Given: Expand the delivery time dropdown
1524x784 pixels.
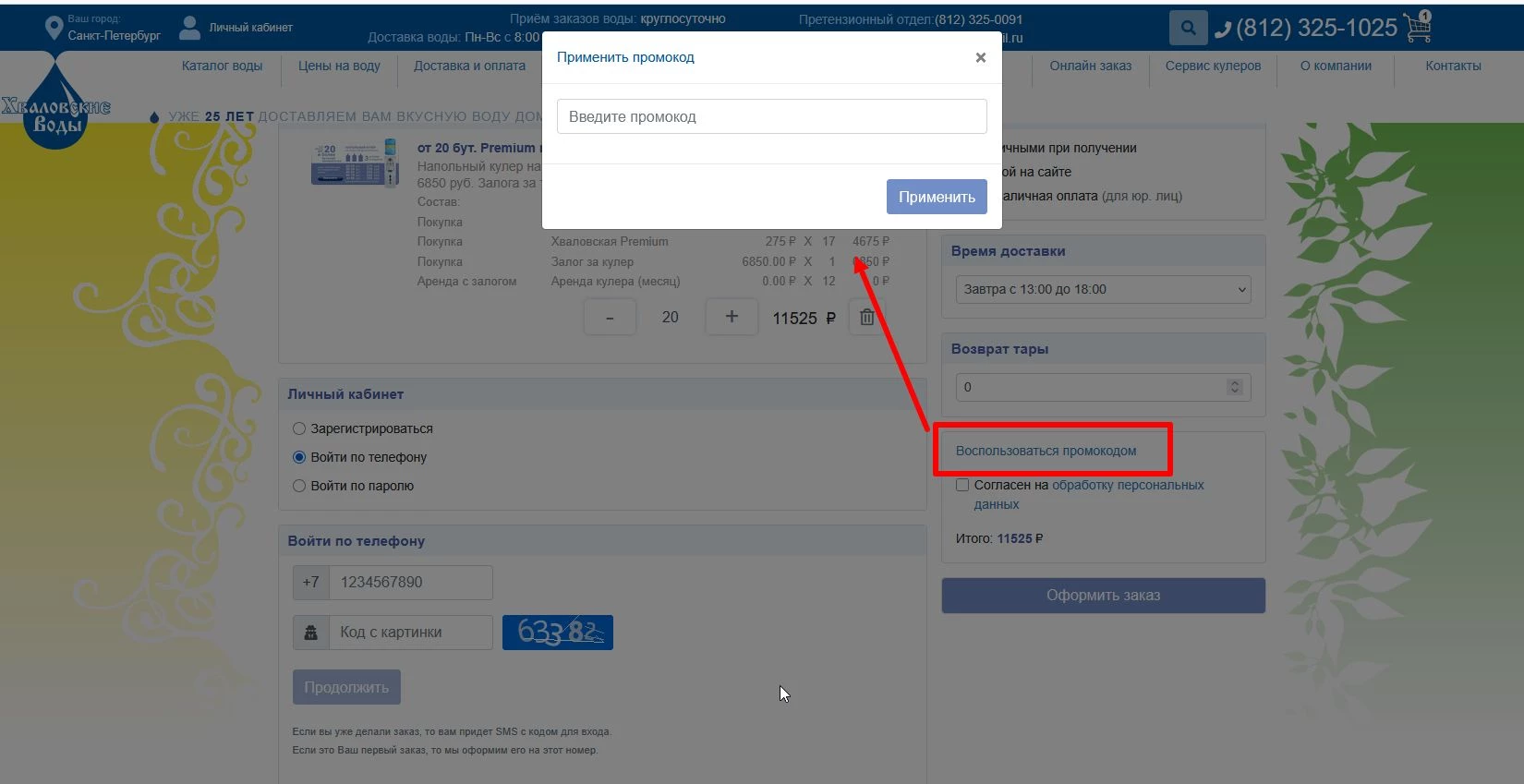Looking at the screenshot, I should (x=1103, y=289).
